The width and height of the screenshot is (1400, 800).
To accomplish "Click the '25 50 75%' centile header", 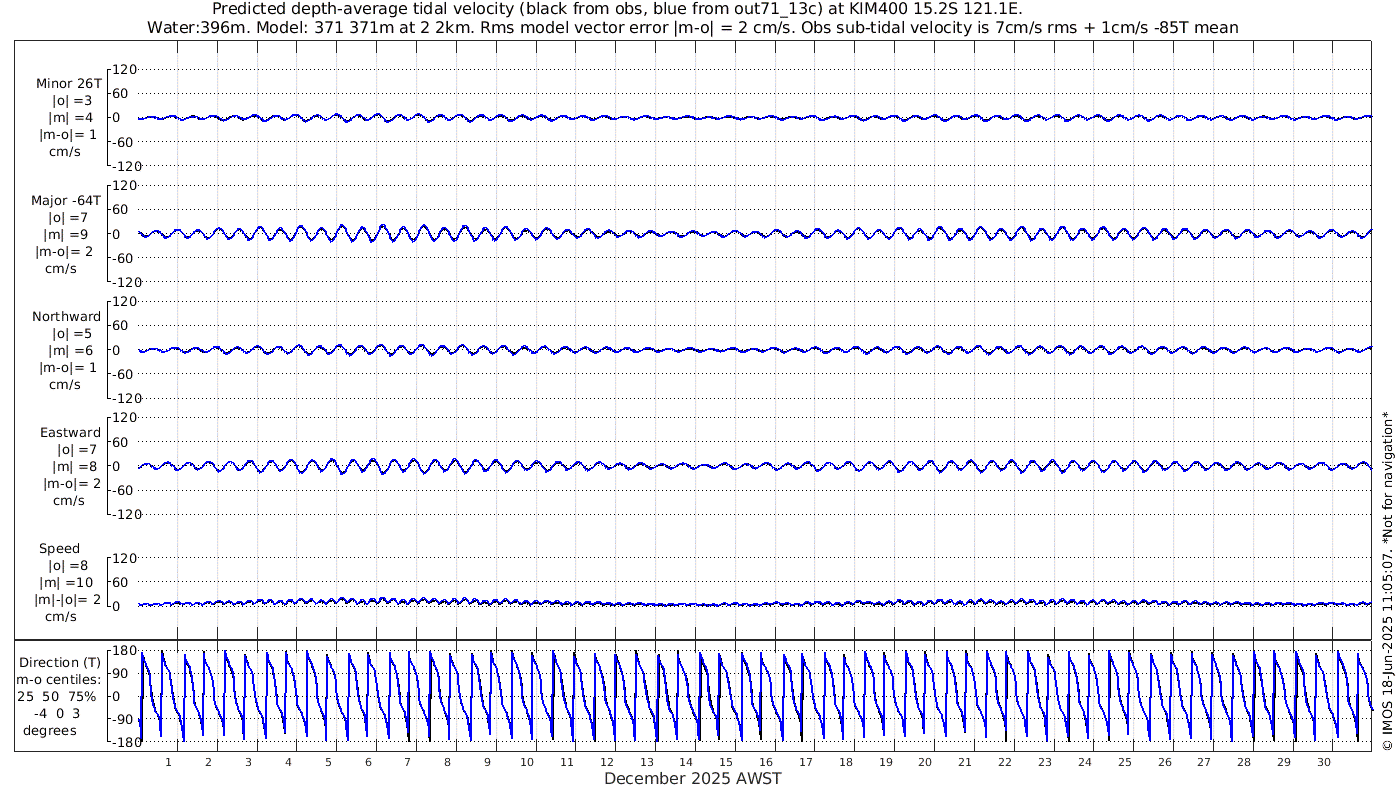I will [x=57, y=697].
